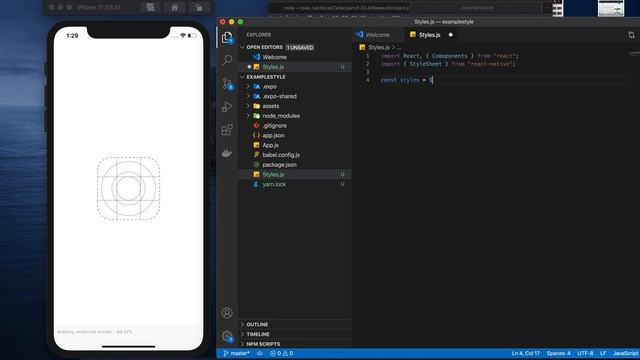Click the simulator rotate toolbar icon
The width and height of the screenshot is (640, 360).
click(x=199, y=7)
